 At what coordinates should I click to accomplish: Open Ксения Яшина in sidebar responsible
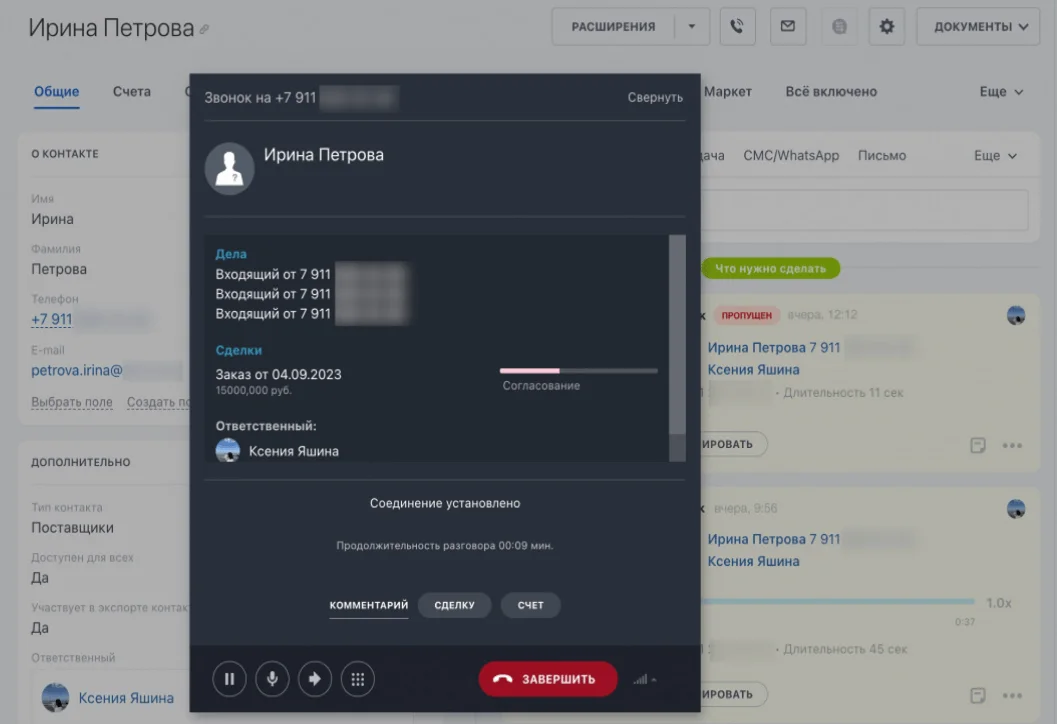(126, 698)
